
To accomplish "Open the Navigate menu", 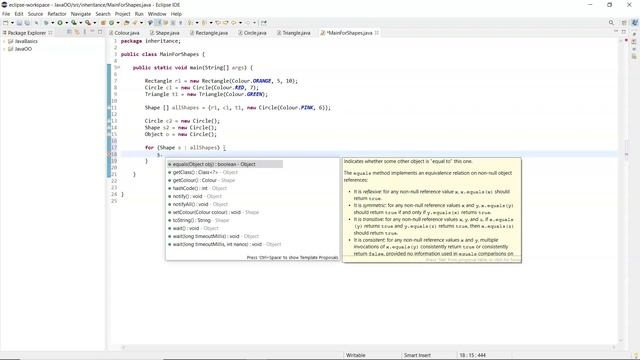I will 81,14.
